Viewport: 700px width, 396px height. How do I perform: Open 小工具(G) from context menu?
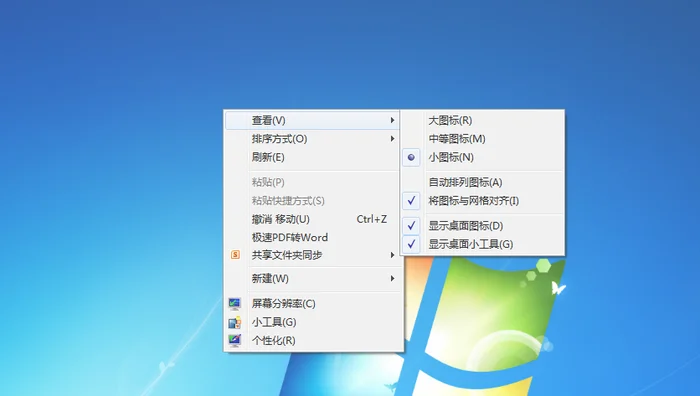click(x=312, y=322)
